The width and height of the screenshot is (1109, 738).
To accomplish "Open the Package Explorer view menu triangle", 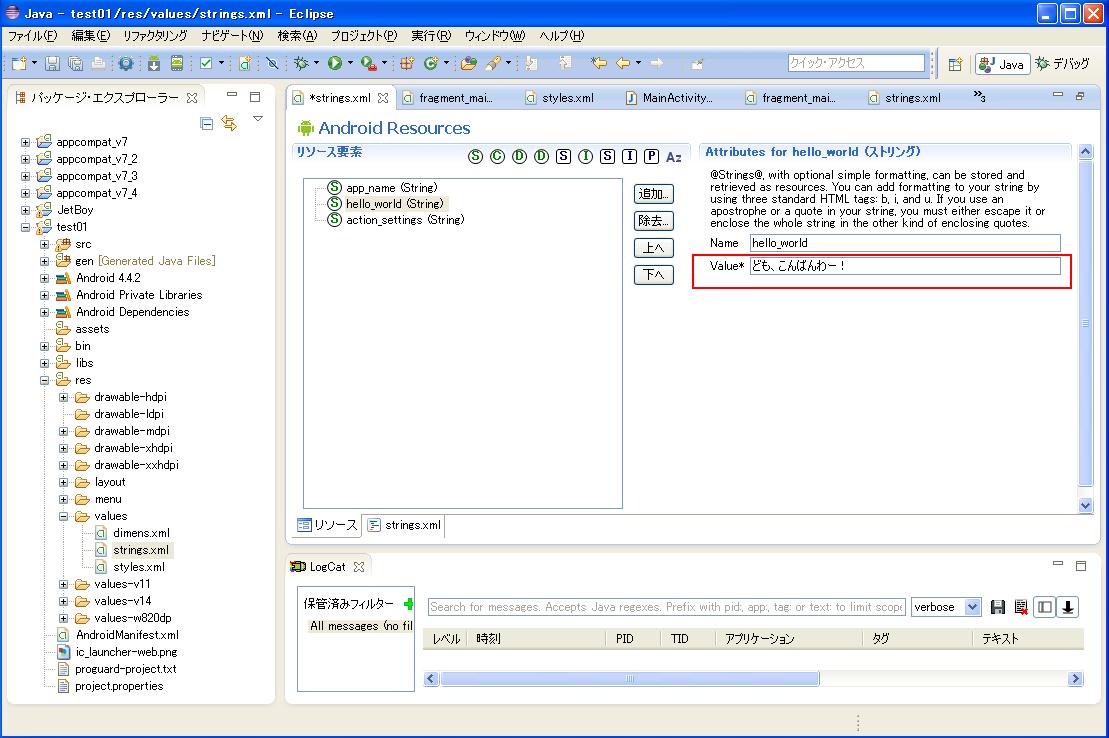I will (257, 119).
